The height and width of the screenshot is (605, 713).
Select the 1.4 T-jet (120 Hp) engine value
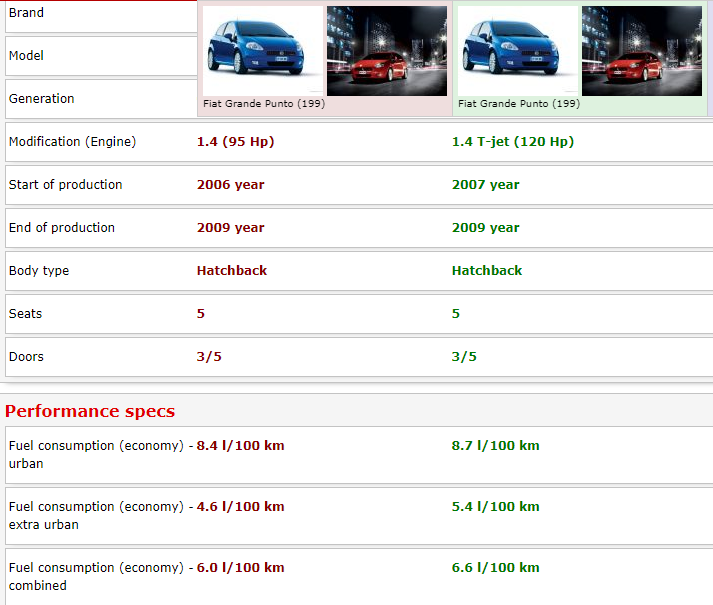coord(513,141)
